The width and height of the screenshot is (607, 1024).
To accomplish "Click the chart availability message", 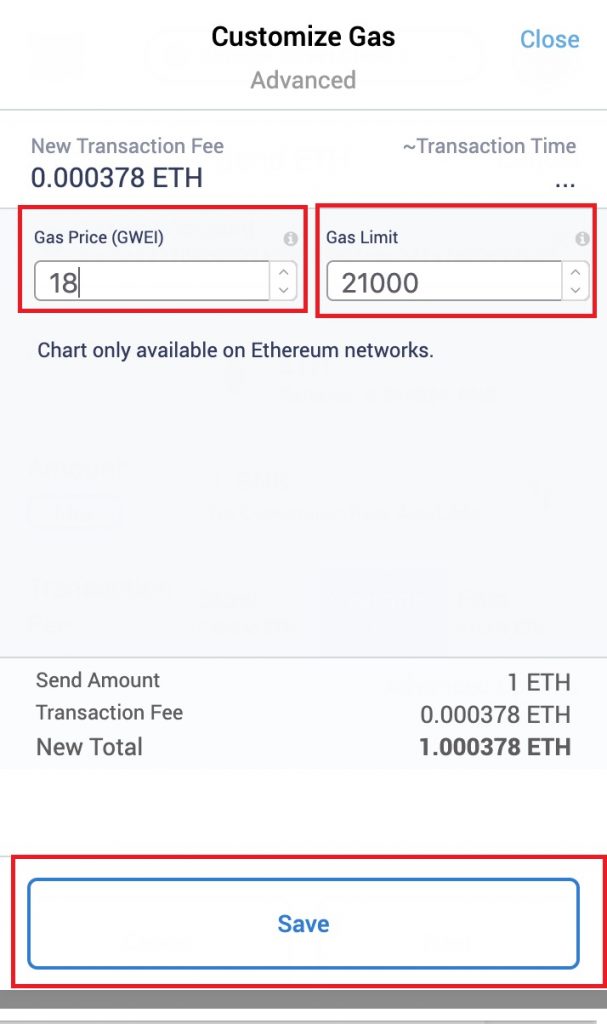I will [x=235, y=350].
